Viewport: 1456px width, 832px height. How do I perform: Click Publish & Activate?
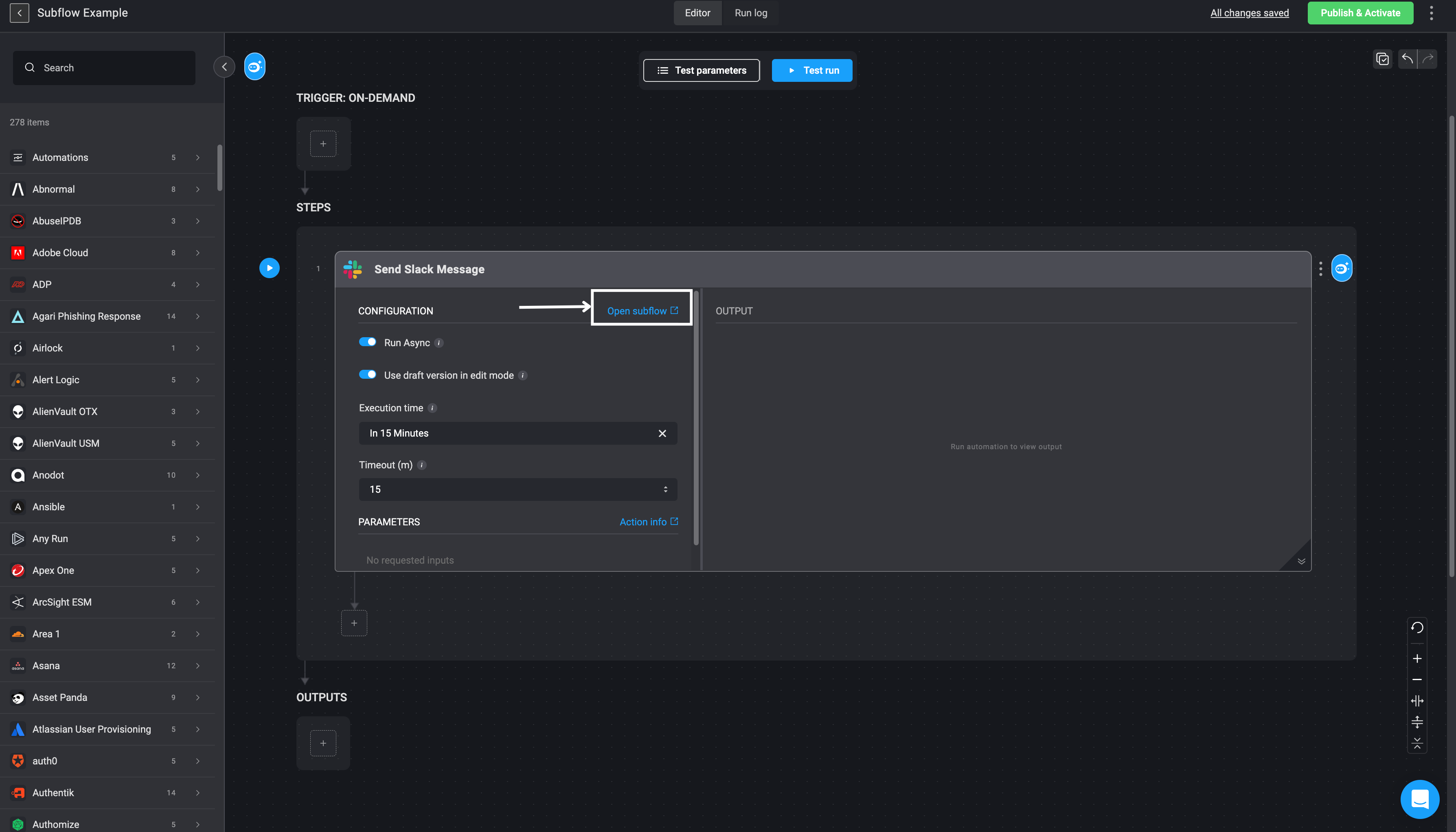click(x=1360, y=13)
